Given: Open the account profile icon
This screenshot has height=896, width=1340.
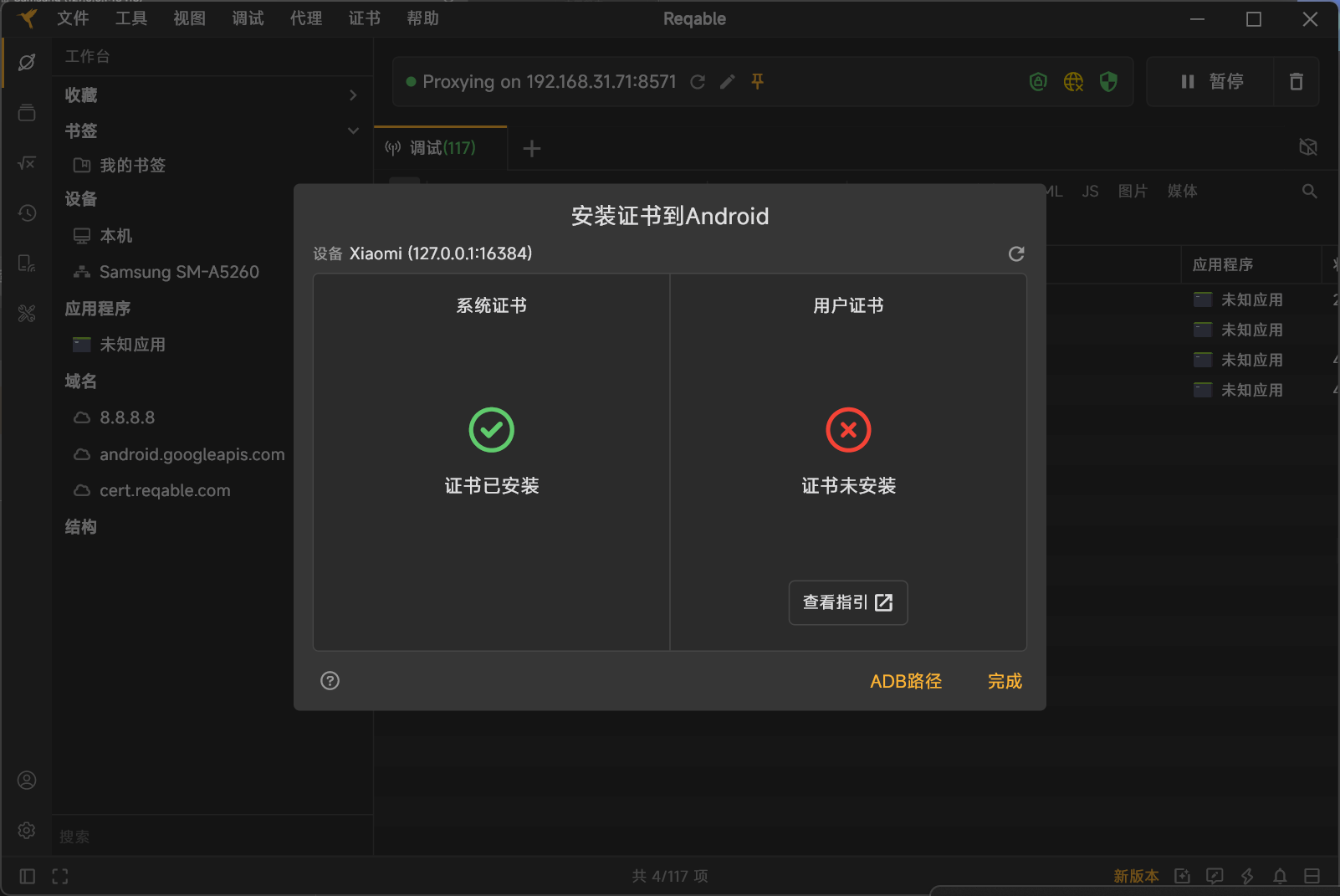Looking at the screenshot, I should click(27, 781).
